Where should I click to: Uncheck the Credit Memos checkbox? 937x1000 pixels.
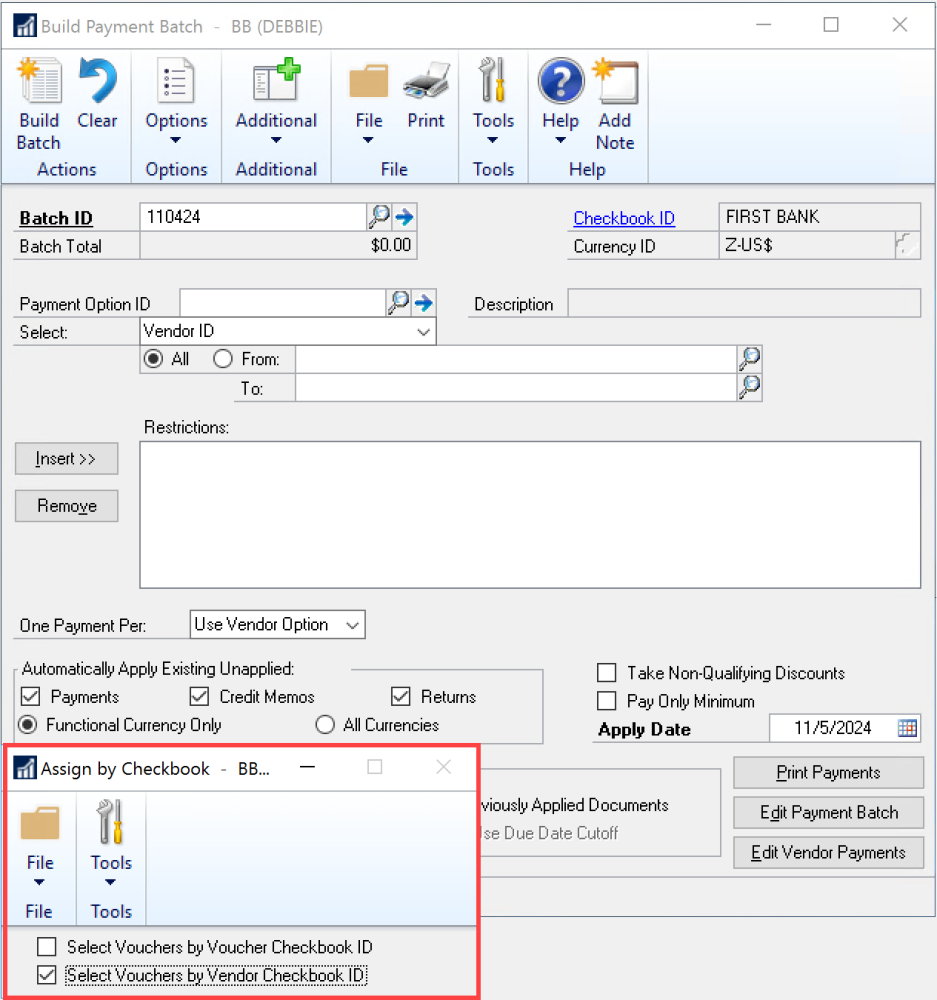[x=199, y=696]
